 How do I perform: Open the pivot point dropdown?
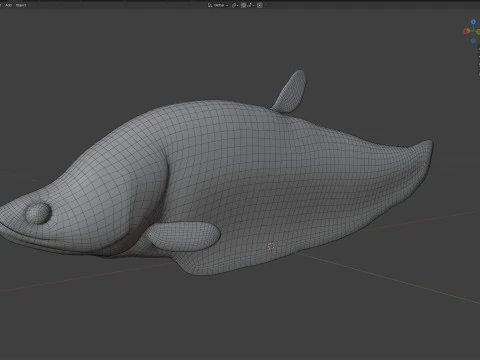235,5
